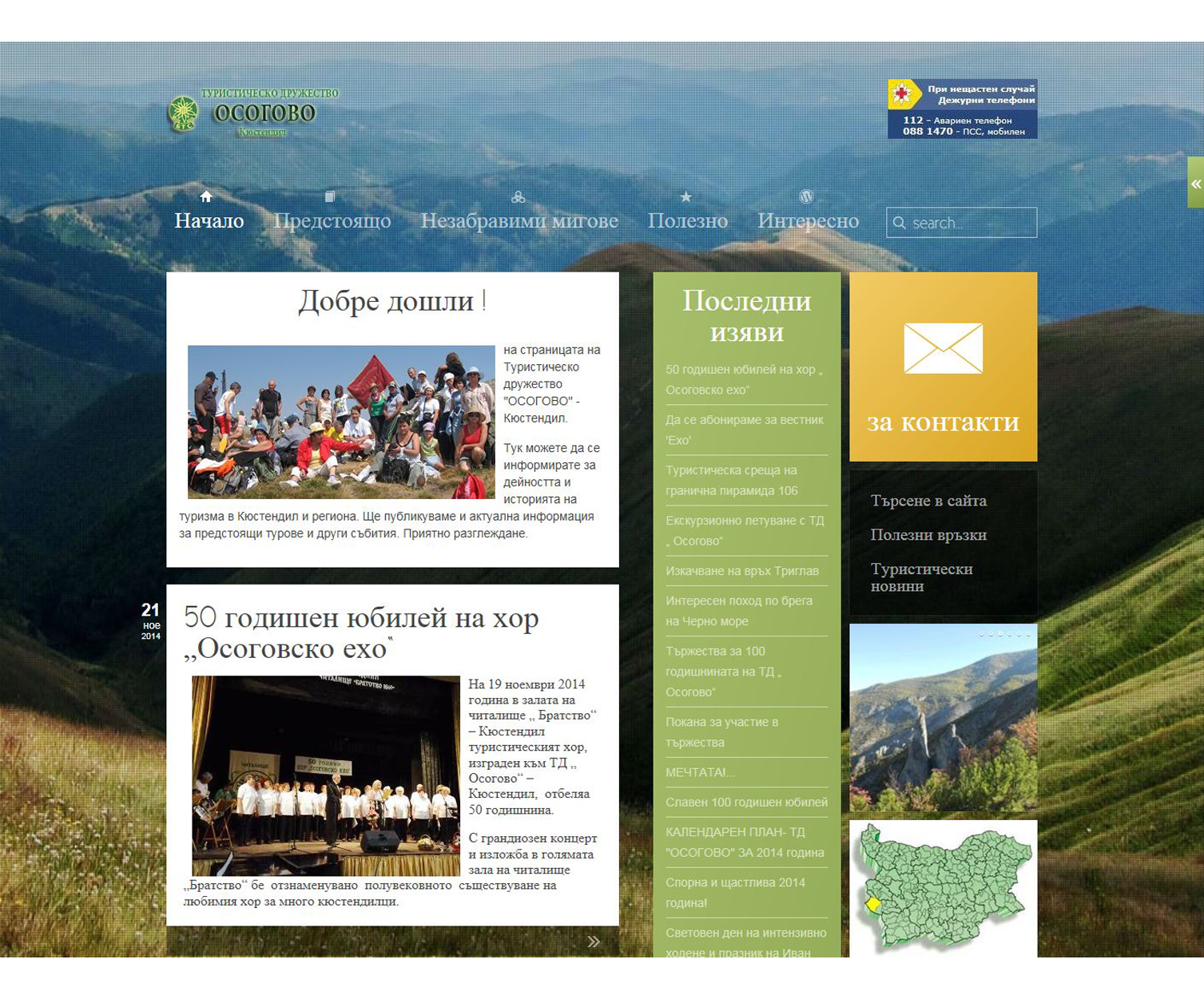Click the Bulgaria map image

click(944, 889)
